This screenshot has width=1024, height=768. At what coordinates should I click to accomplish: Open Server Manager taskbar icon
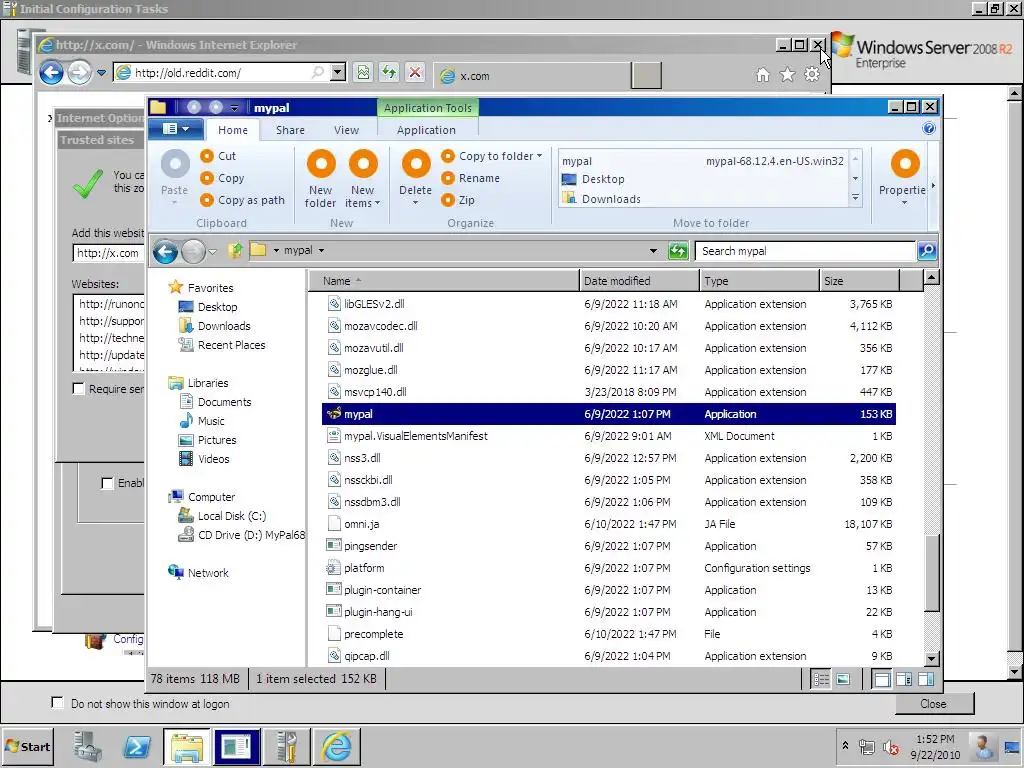coord(88,746)
